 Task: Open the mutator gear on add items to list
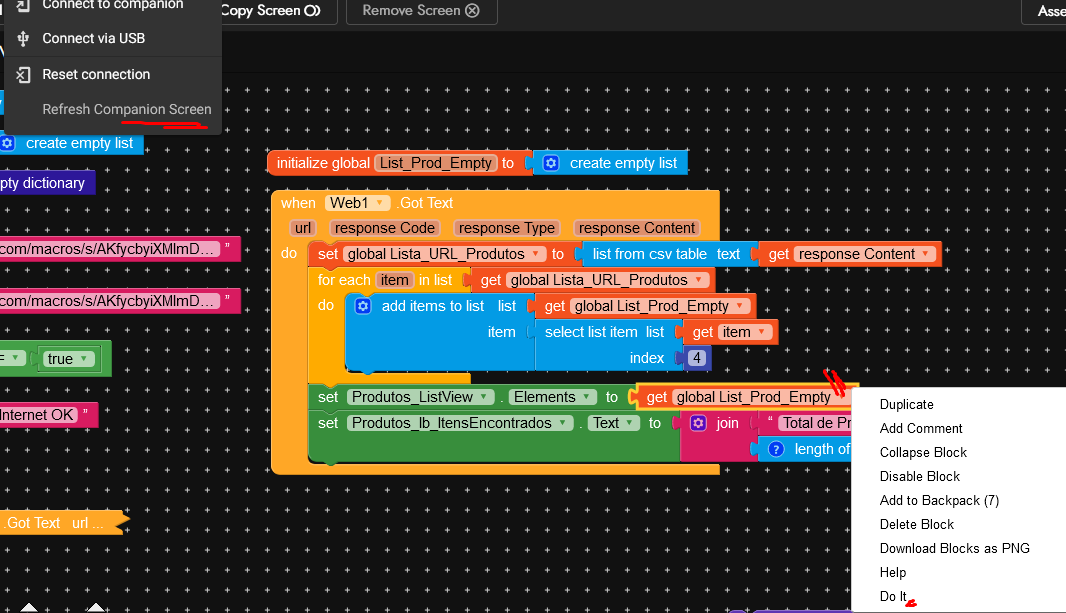pos(363,306)
